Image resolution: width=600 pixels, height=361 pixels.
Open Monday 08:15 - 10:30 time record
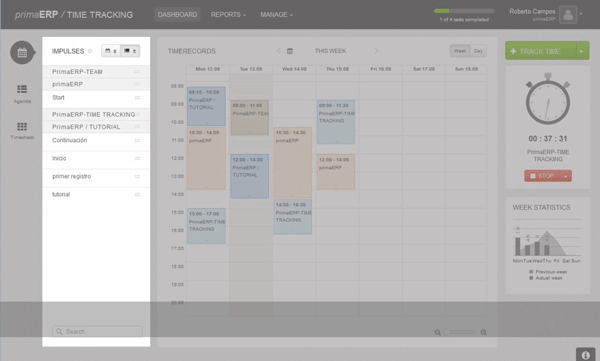click(206, 106)
